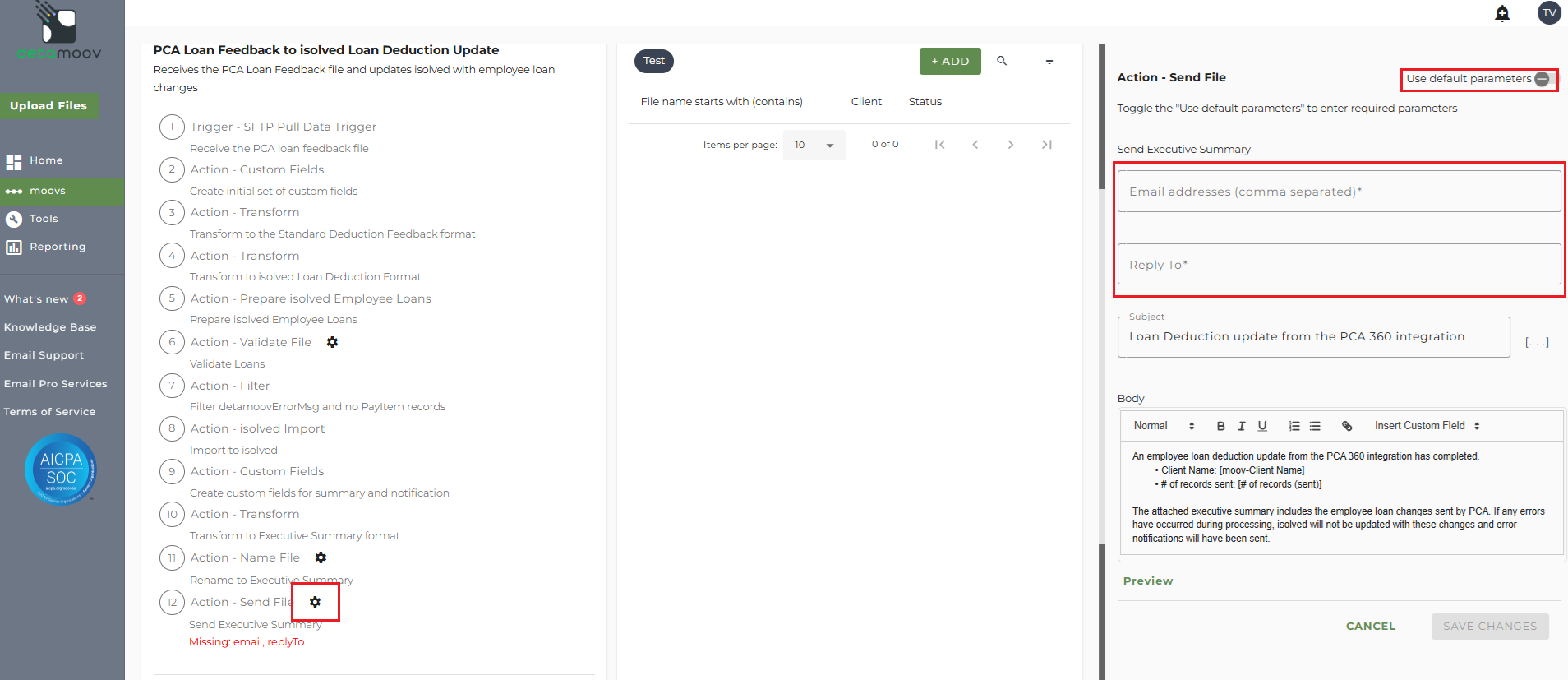Viewport: 1568px width, 680px height.
Task: Open items per page dropdown
Action: 814,145
